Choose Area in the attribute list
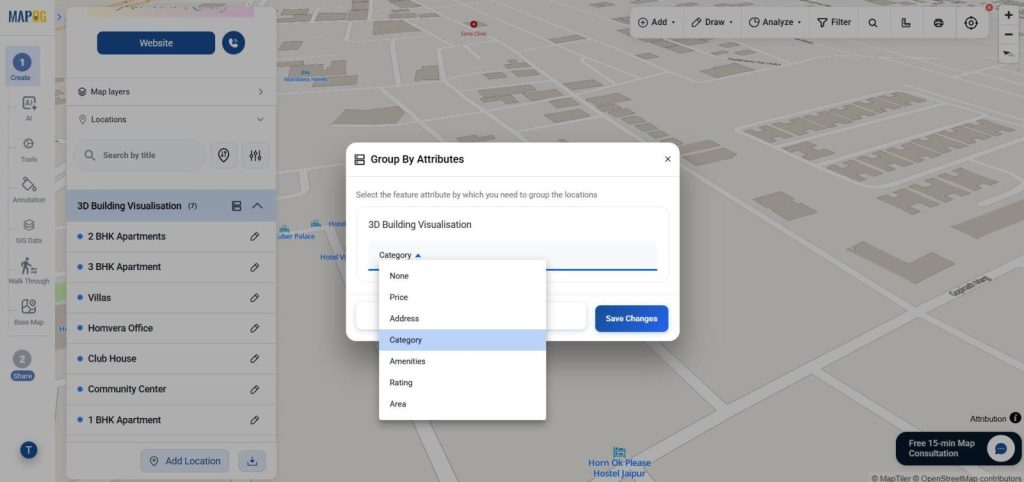The height and width of the screenshot is (482, 1024). (x=462, y=404)
